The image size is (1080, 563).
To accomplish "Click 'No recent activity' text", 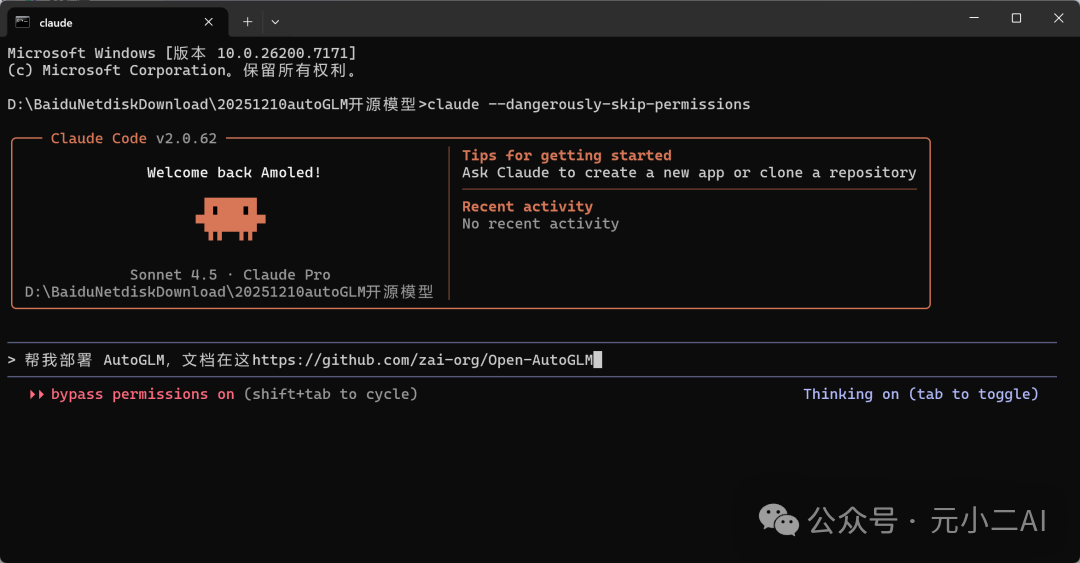I will pos(541,223).
